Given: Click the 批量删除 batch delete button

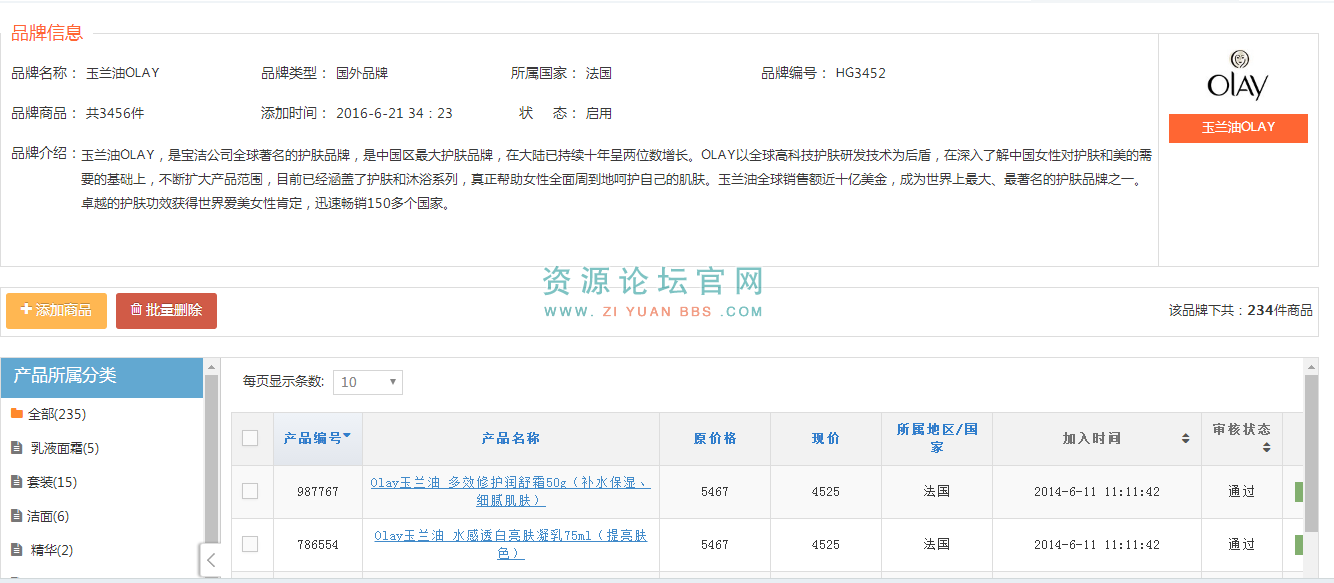Looking at the screenshot, I should [166, 311].
